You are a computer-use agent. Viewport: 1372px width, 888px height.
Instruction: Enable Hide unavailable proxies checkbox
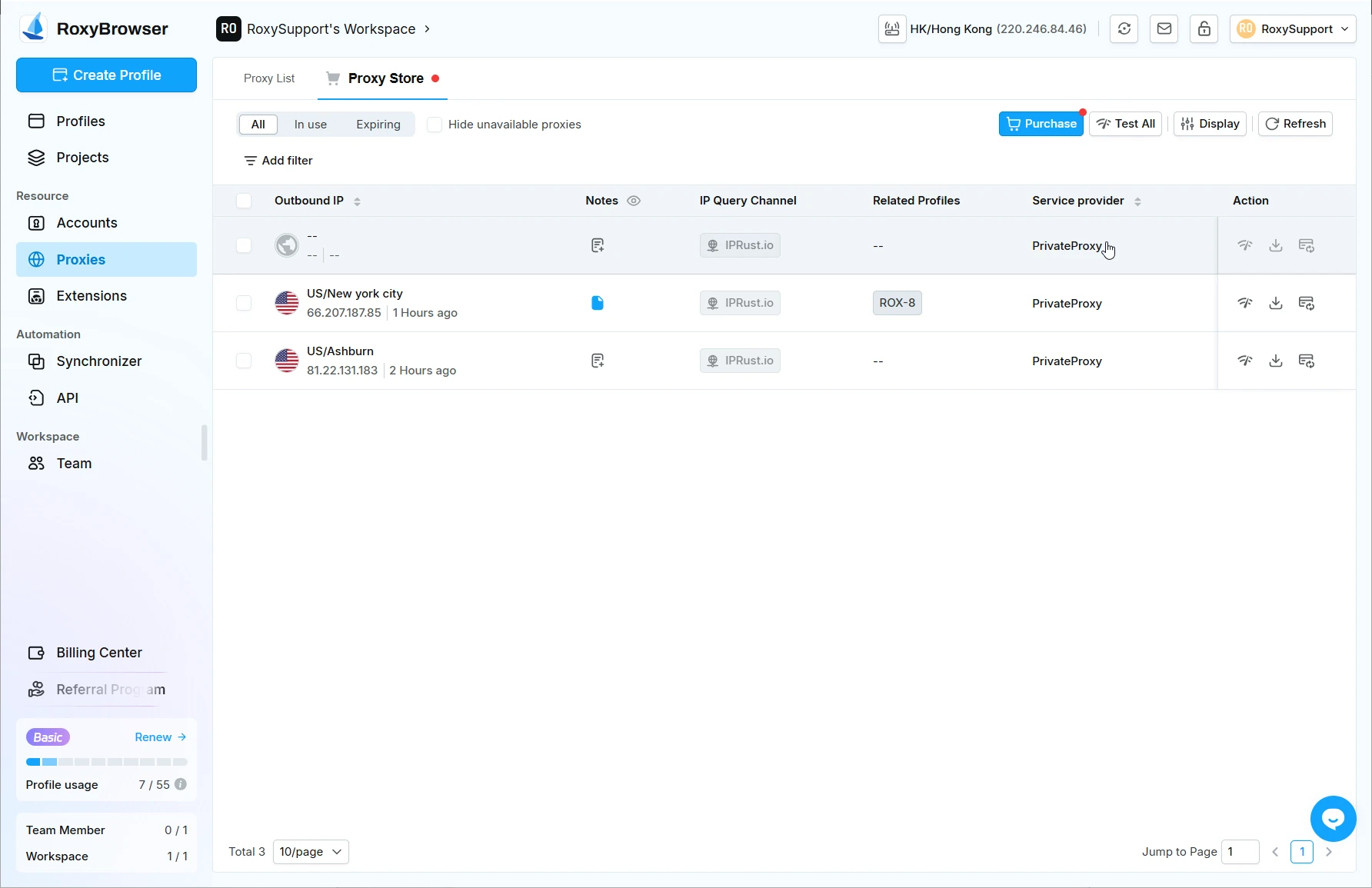(435, 125)
